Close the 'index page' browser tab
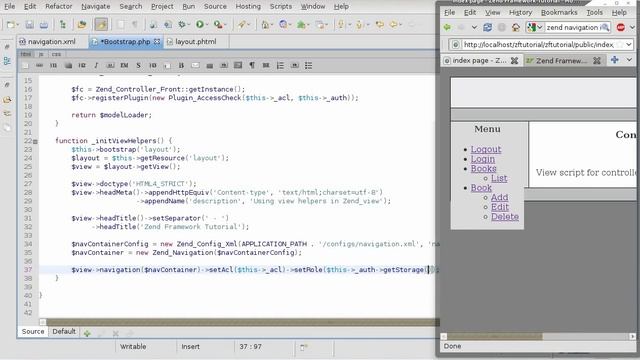 point(515,60)
